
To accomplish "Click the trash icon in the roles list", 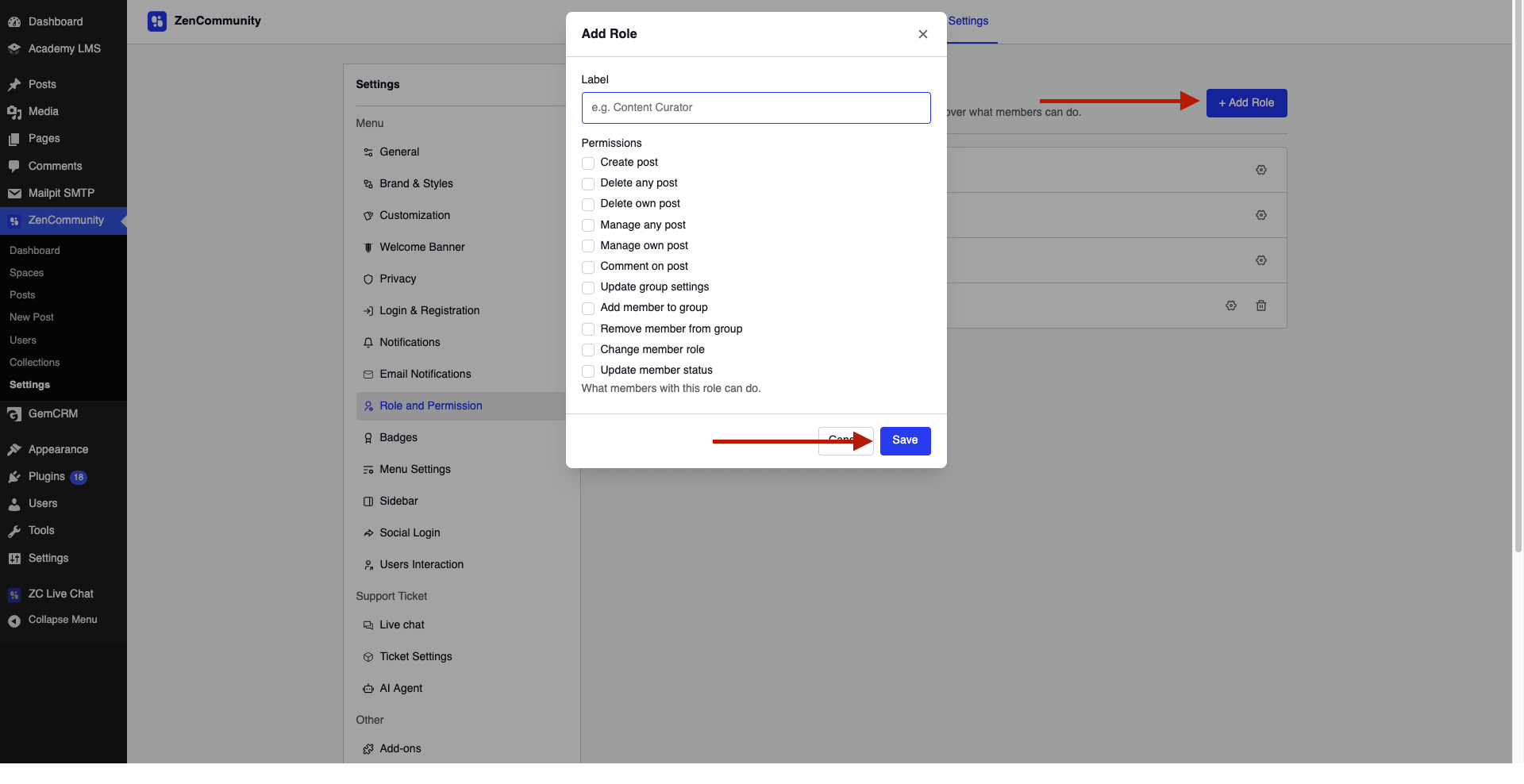I will click(1261, 306).
